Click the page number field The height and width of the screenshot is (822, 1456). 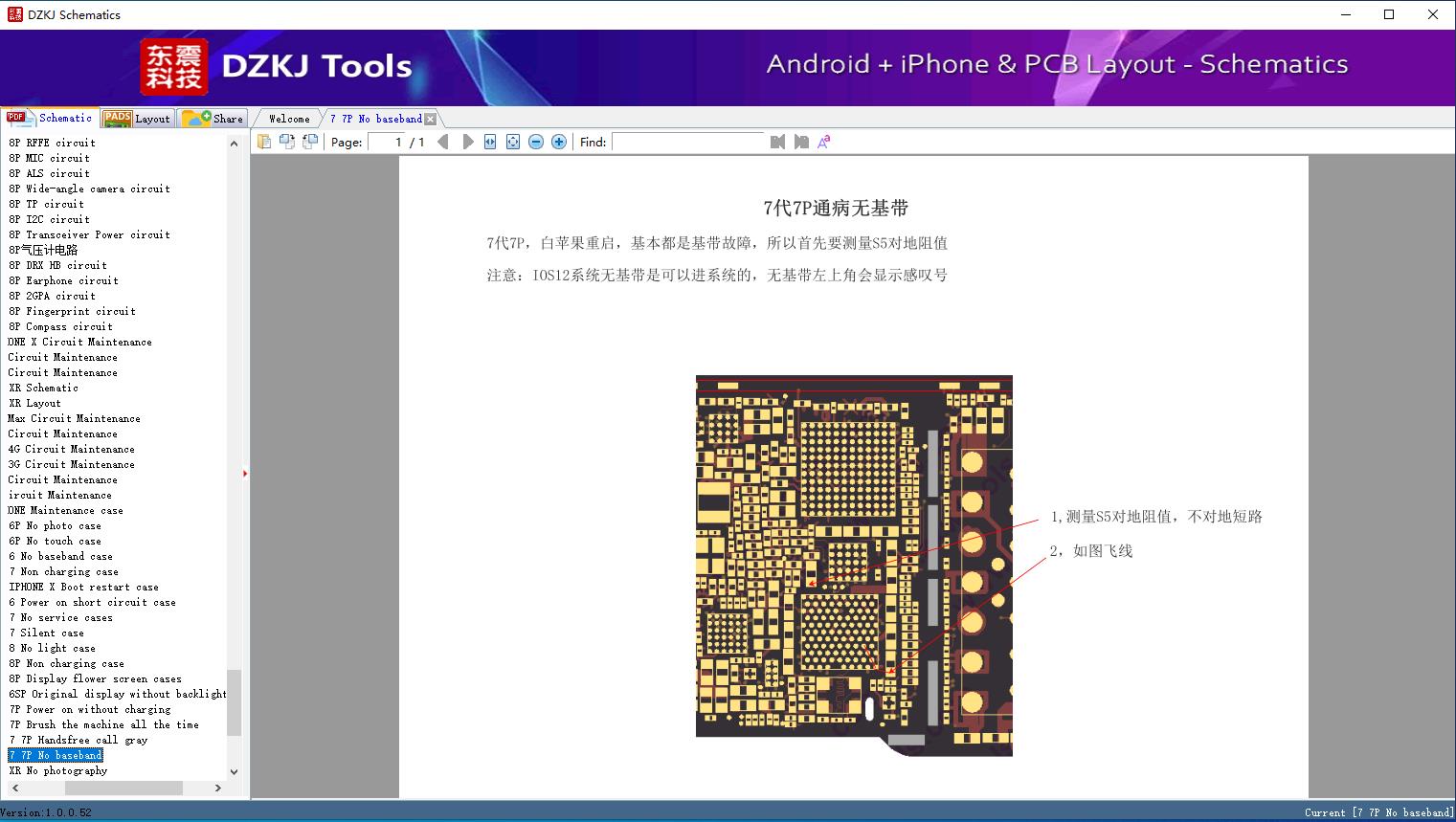click(x=386, y=142)
